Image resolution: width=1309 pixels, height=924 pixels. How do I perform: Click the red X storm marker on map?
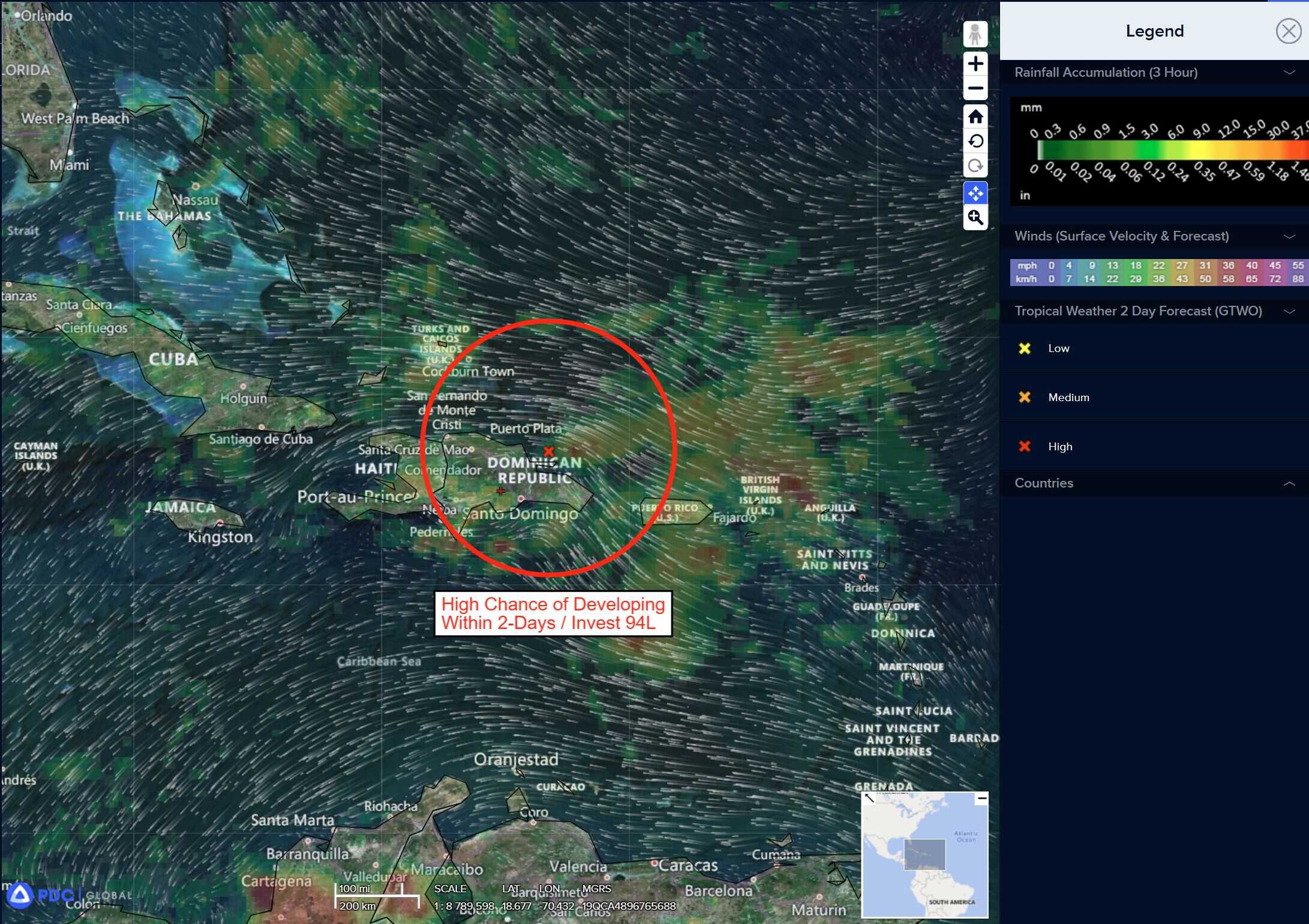click(549, 452)
